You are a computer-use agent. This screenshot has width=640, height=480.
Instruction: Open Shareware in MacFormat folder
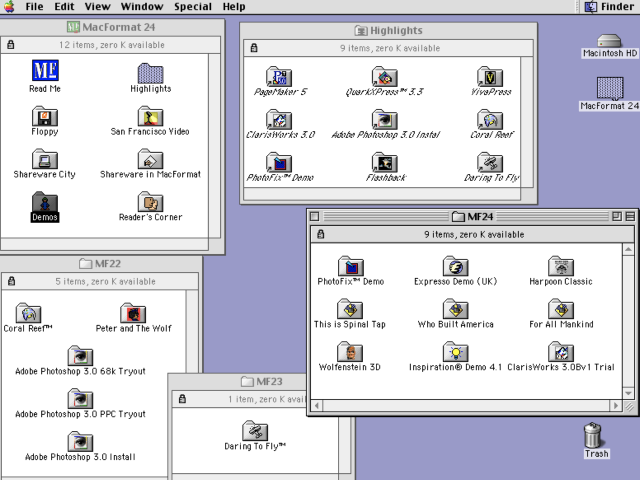151,159
